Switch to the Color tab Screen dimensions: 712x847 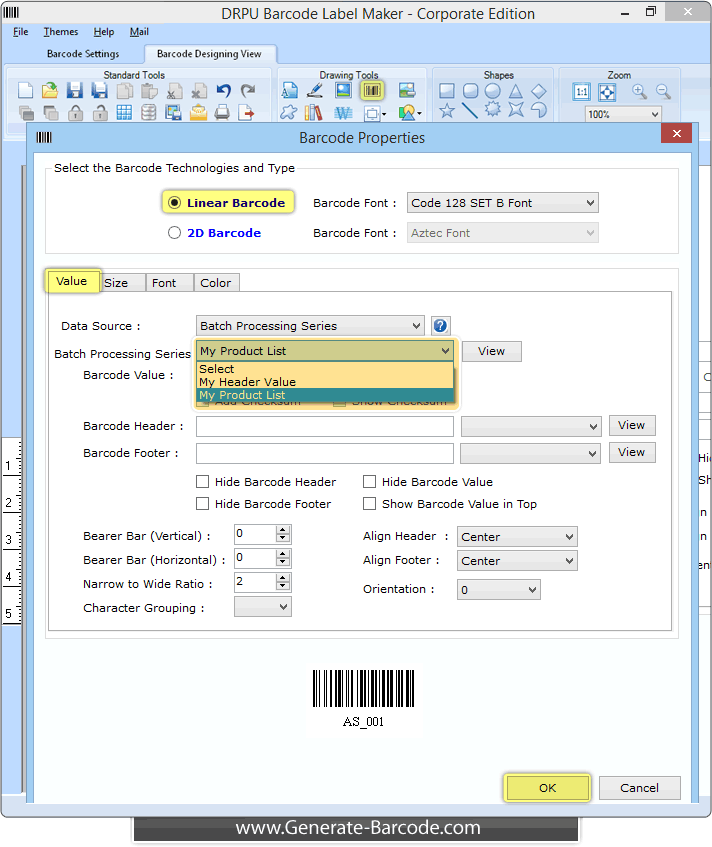(216, 283)
